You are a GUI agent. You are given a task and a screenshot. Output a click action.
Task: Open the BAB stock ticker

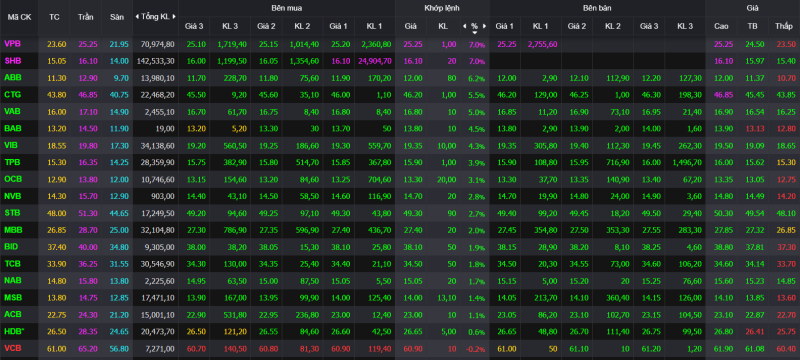(x=12, y=128)
